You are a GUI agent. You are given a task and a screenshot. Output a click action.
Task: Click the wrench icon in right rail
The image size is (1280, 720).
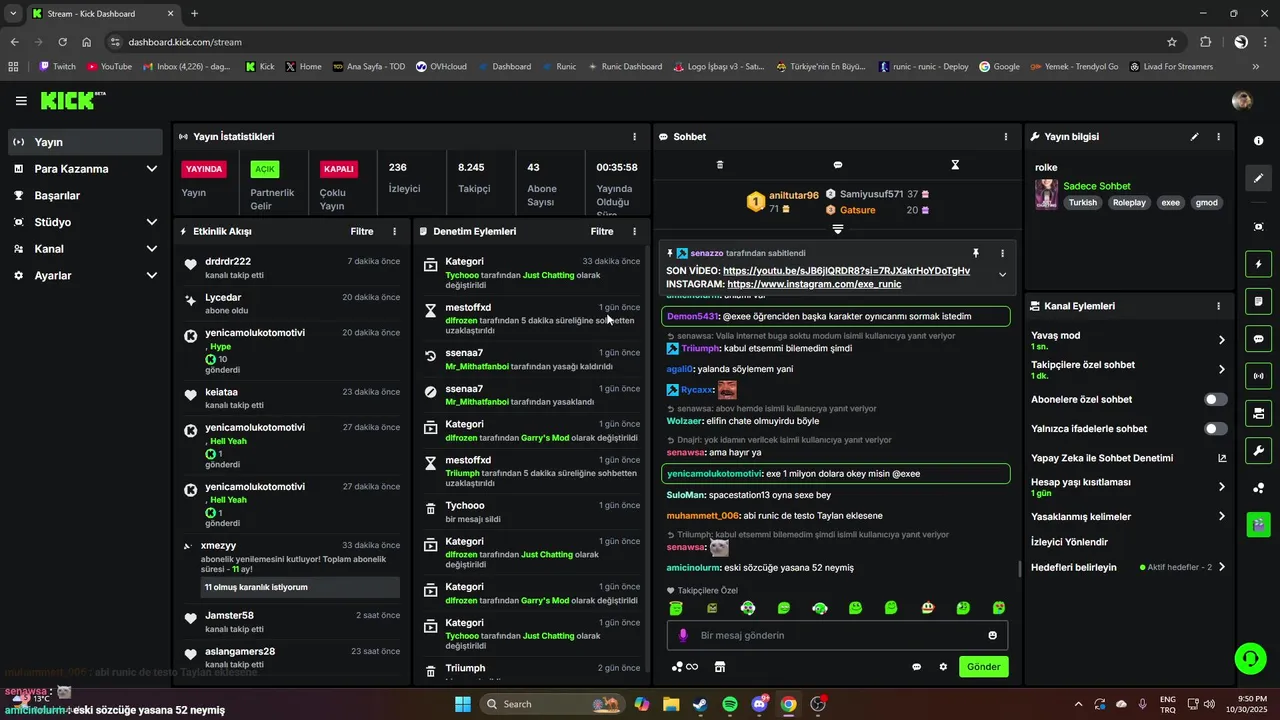1258,450
